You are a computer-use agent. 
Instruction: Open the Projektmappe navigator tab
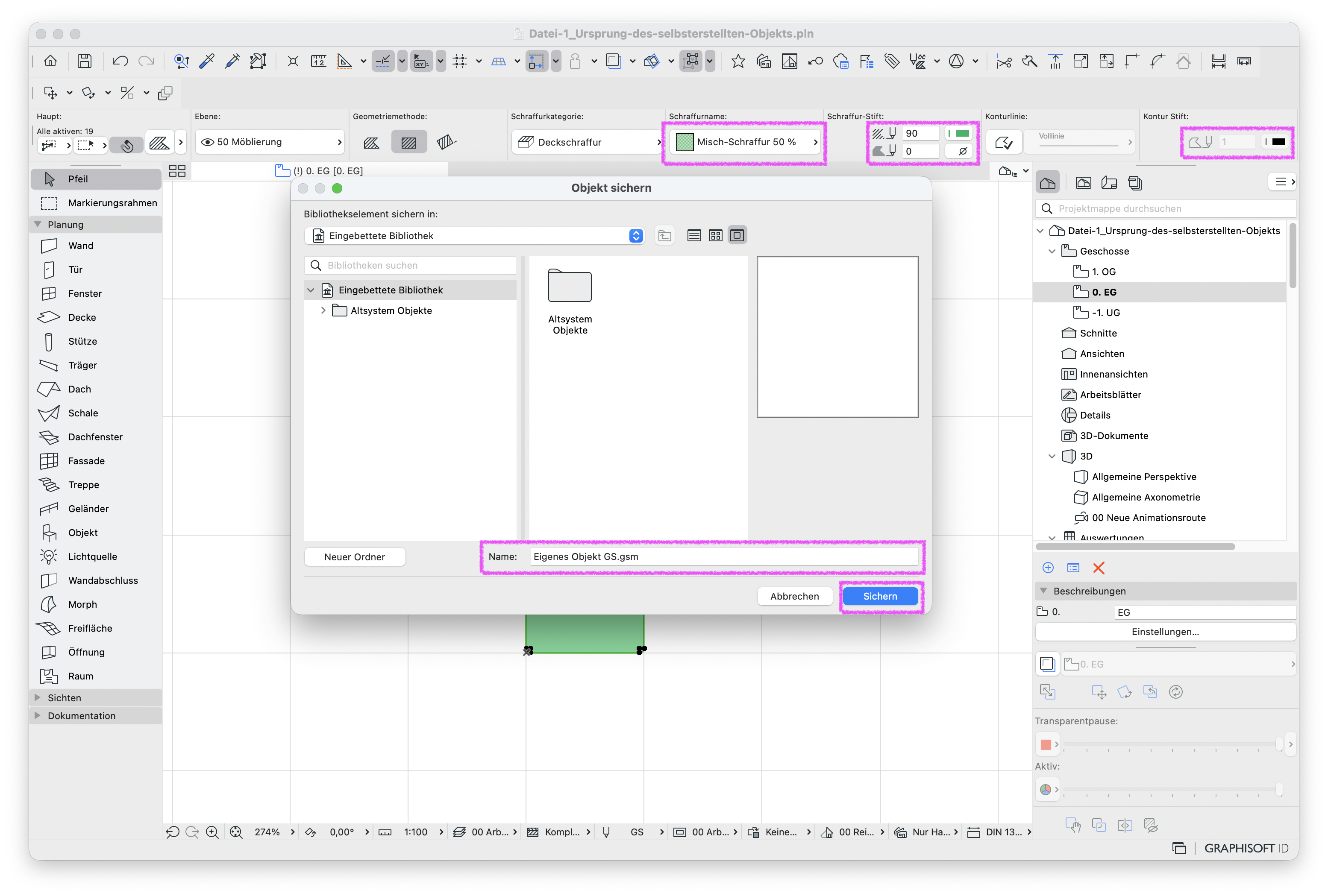tap(1048, 183)
